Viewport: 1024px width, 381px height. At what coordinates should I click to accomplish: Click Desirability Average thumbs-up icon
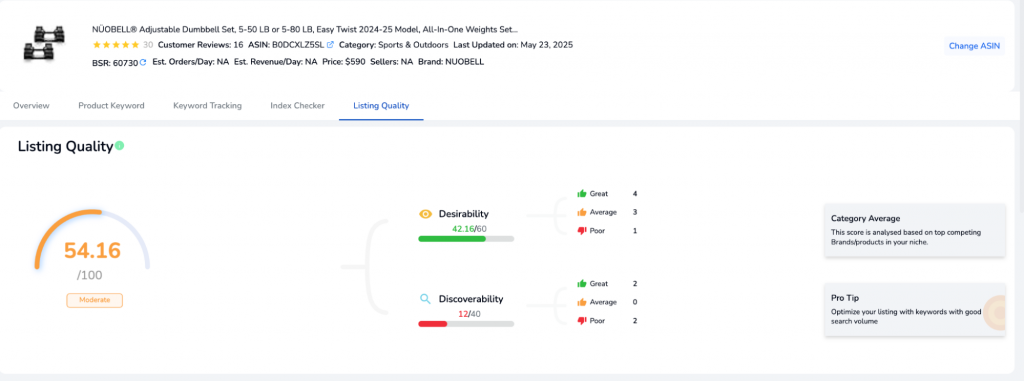pyautogui.click(x=582, y=212)
